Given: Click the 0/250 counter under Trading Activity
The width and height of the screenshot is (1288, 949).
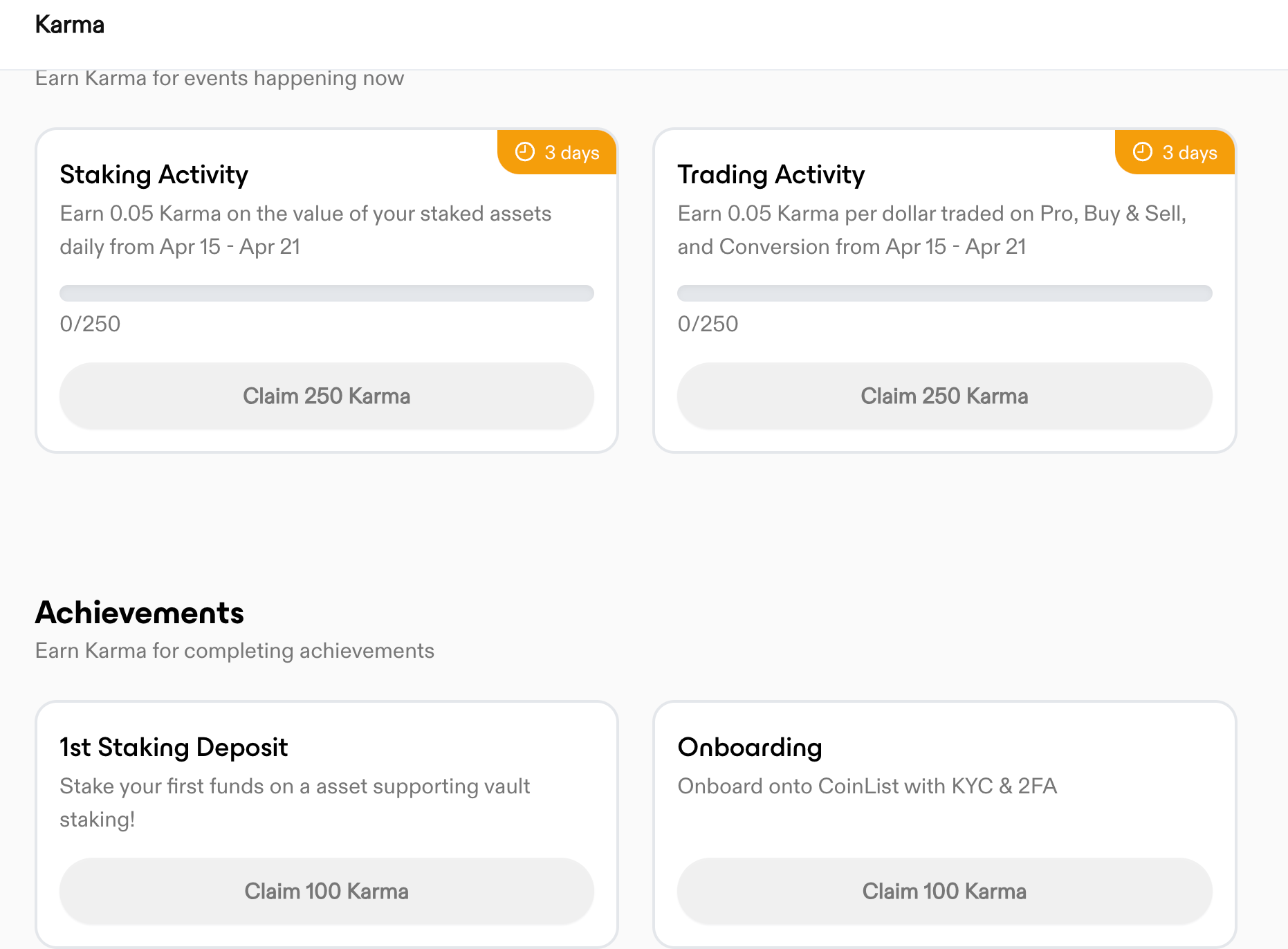Looking at the screenshot, I should point(708,323).
